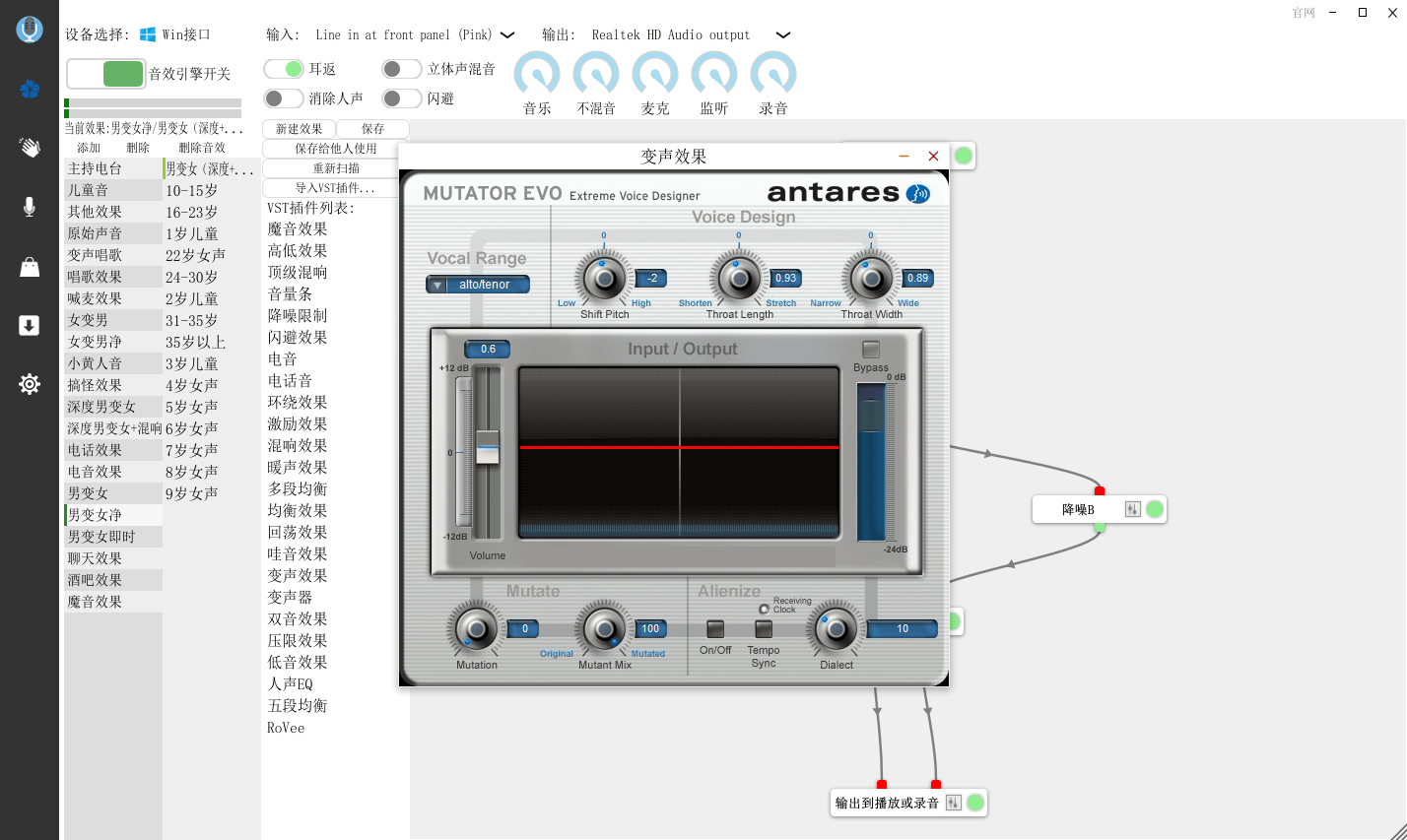The height and width of the screenshot is (840, 1407).
Task: Open the settings gear in the sidebar
Action: coord(30,384)
